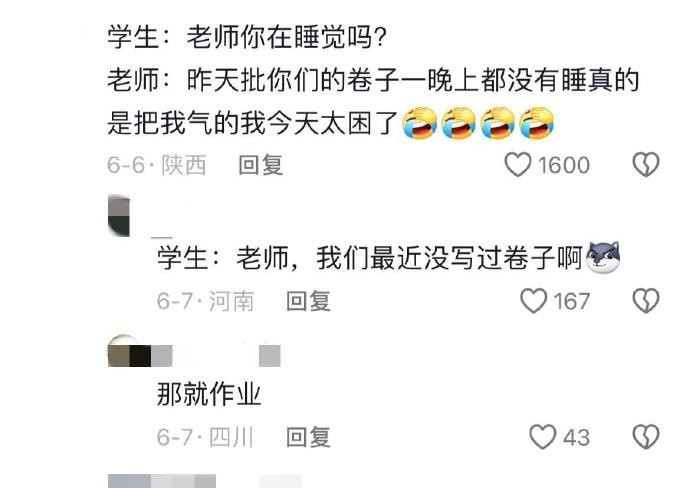This screenshot has width=690, height=488.
Task: Click the last laughing-crying emoji
Action: (x=536, y=123)
